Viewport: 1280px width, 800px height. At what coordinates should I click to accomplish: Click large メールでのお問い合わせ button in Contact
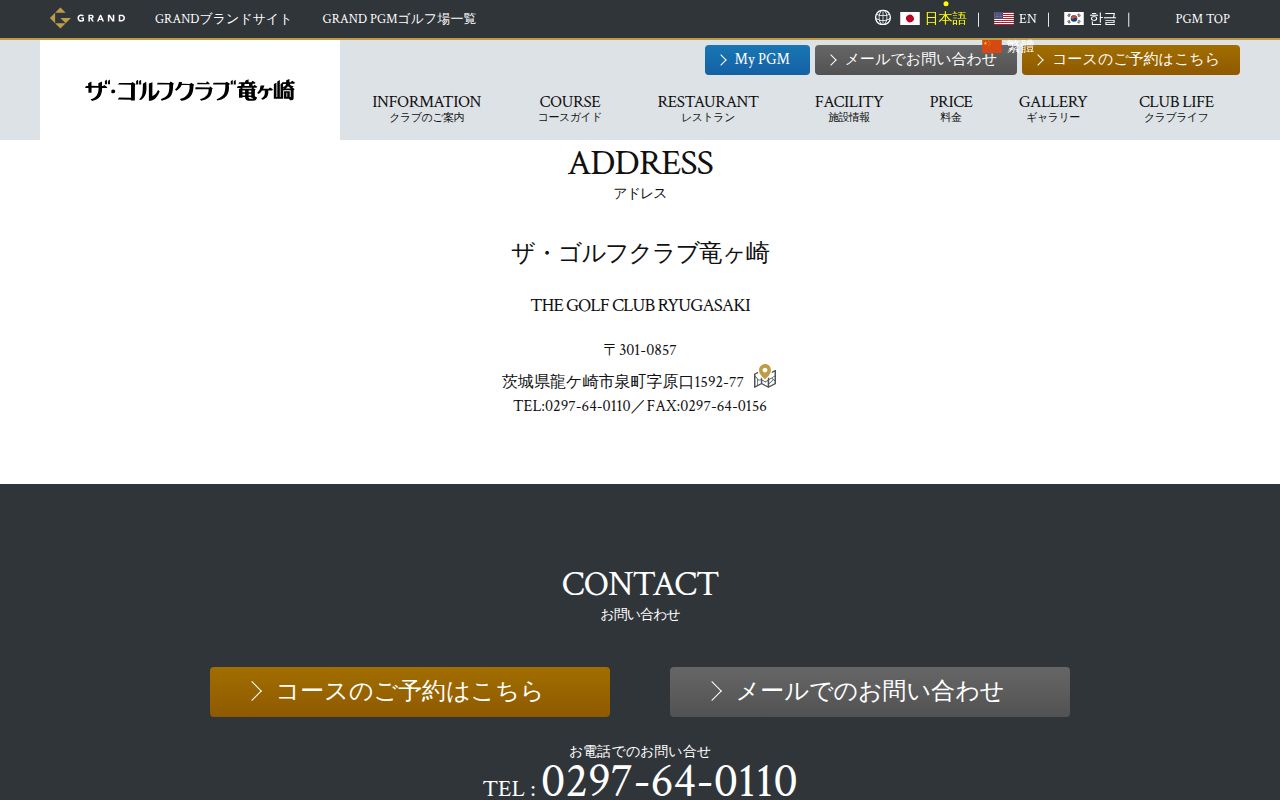(870, 692)
